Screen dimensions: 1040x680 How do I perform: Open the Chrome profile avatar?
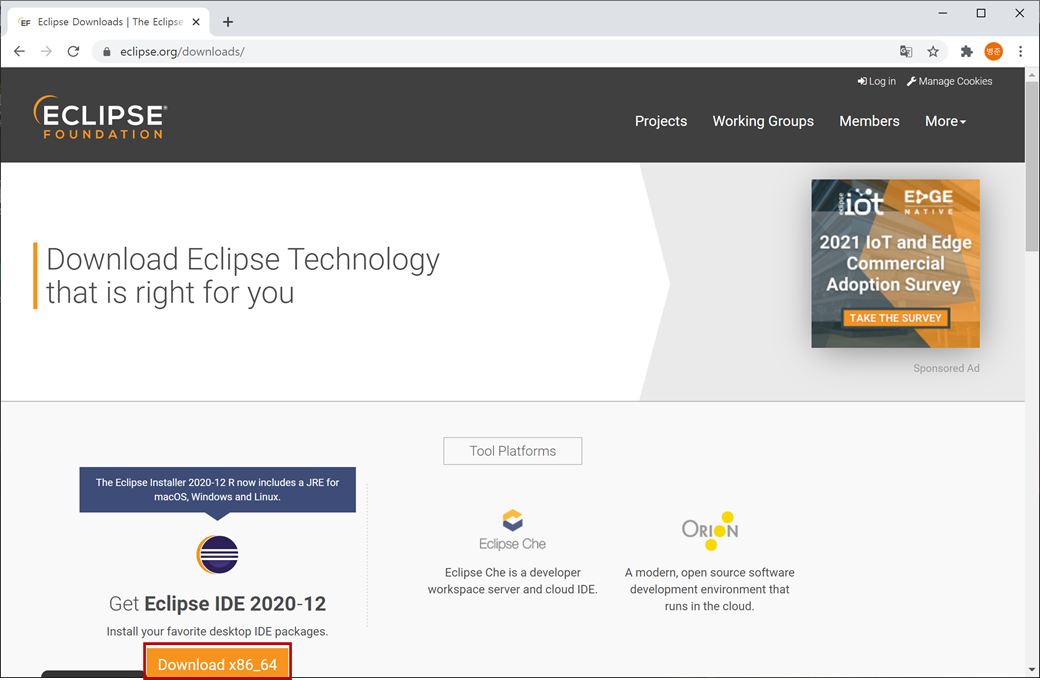coord(994,51)
